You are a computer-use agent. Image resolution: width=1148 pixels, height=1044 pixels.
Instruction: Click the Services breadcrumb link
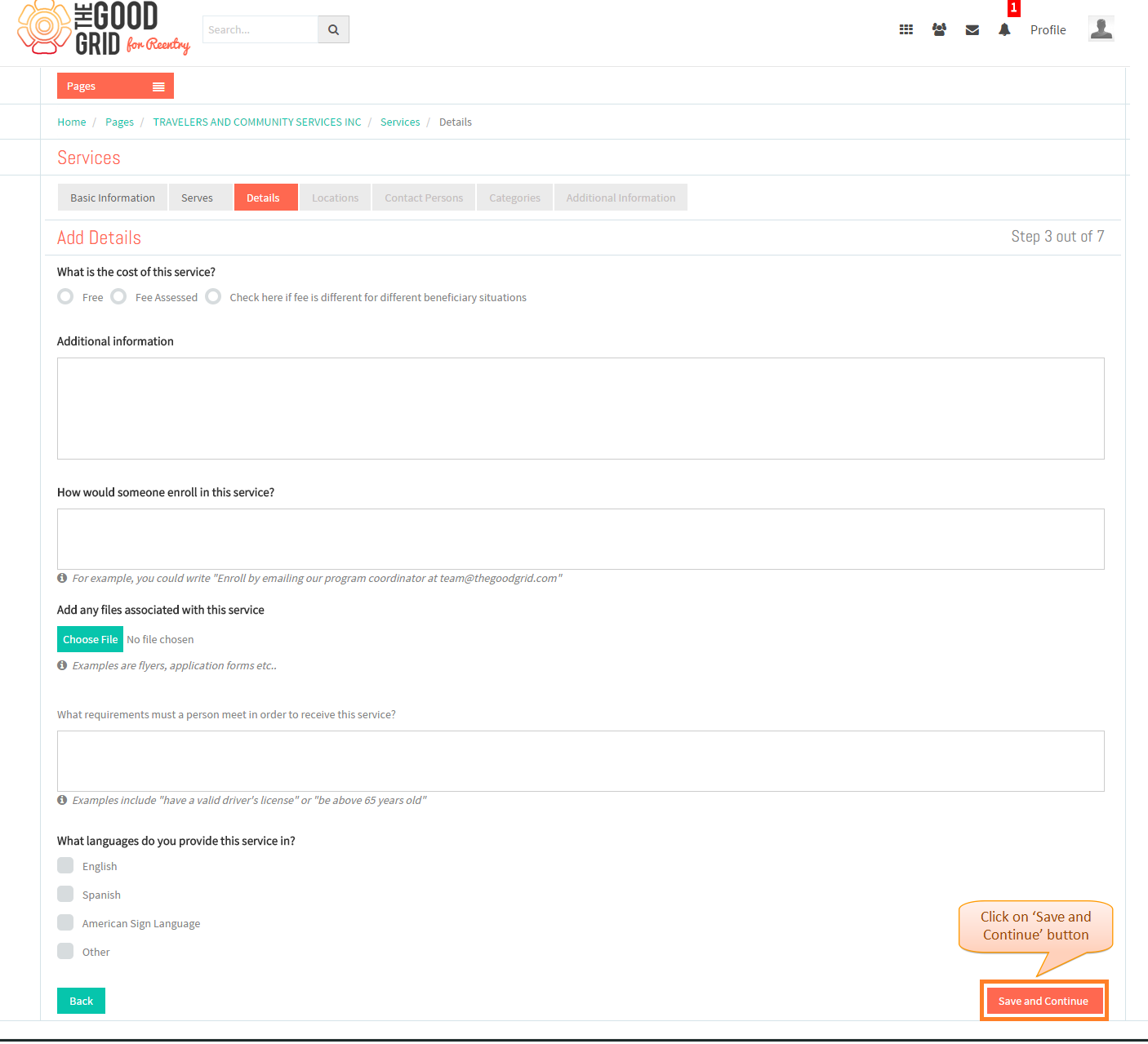pos(400,122)
